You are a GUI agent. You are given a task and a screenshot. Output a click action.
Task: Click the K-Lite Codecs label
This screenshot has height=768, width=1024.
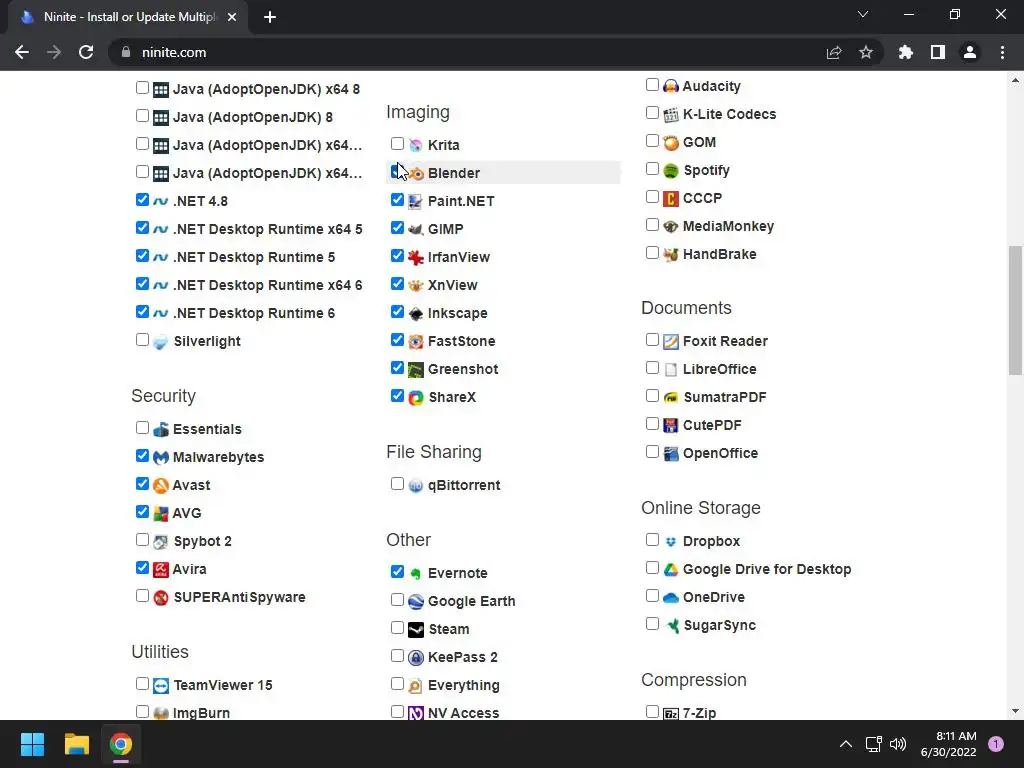[729, 114]
